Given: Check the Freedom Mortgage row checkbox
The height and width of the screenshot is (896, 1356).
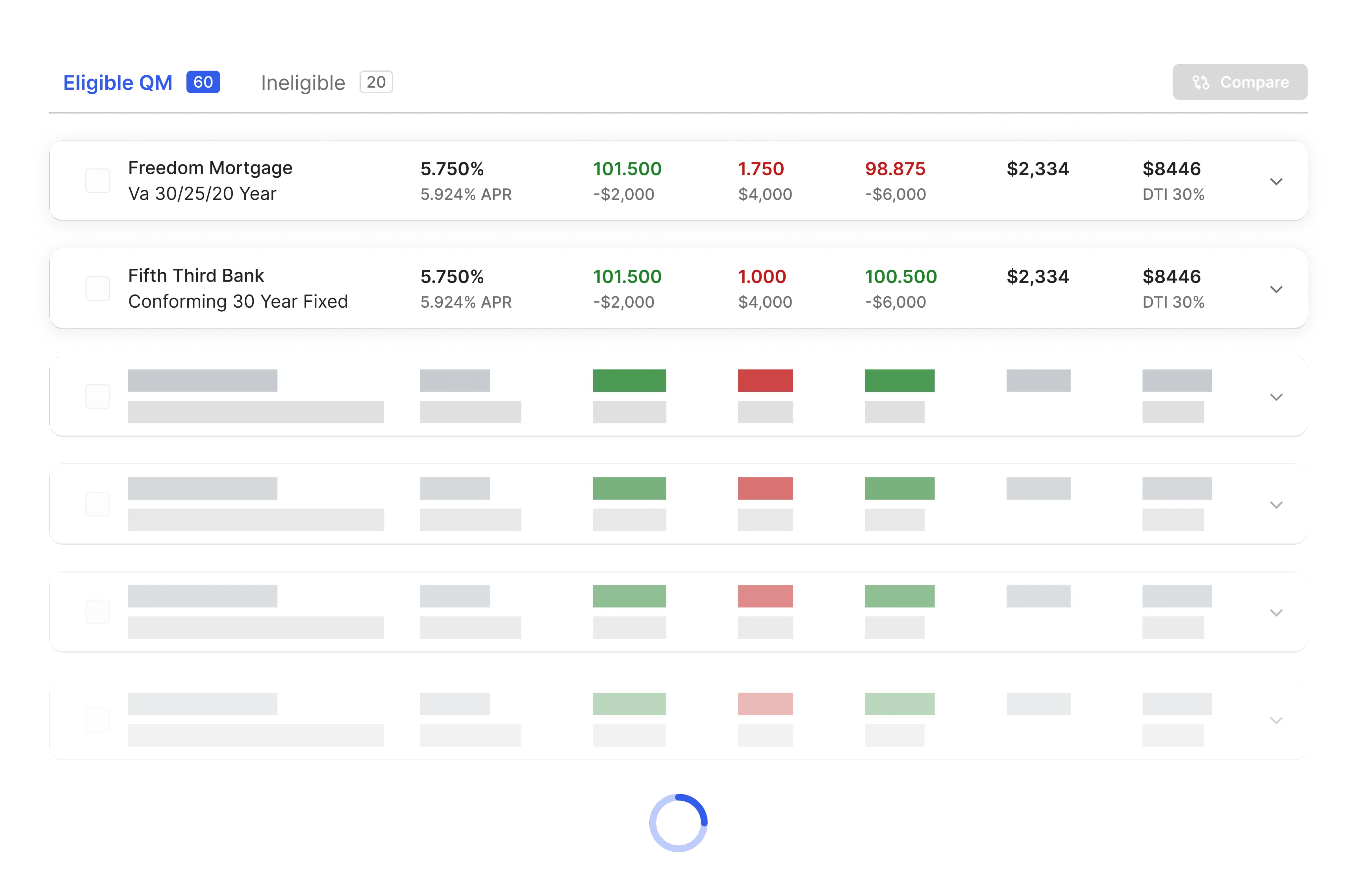Looking at the screenshot, I should tap(97, 181).
